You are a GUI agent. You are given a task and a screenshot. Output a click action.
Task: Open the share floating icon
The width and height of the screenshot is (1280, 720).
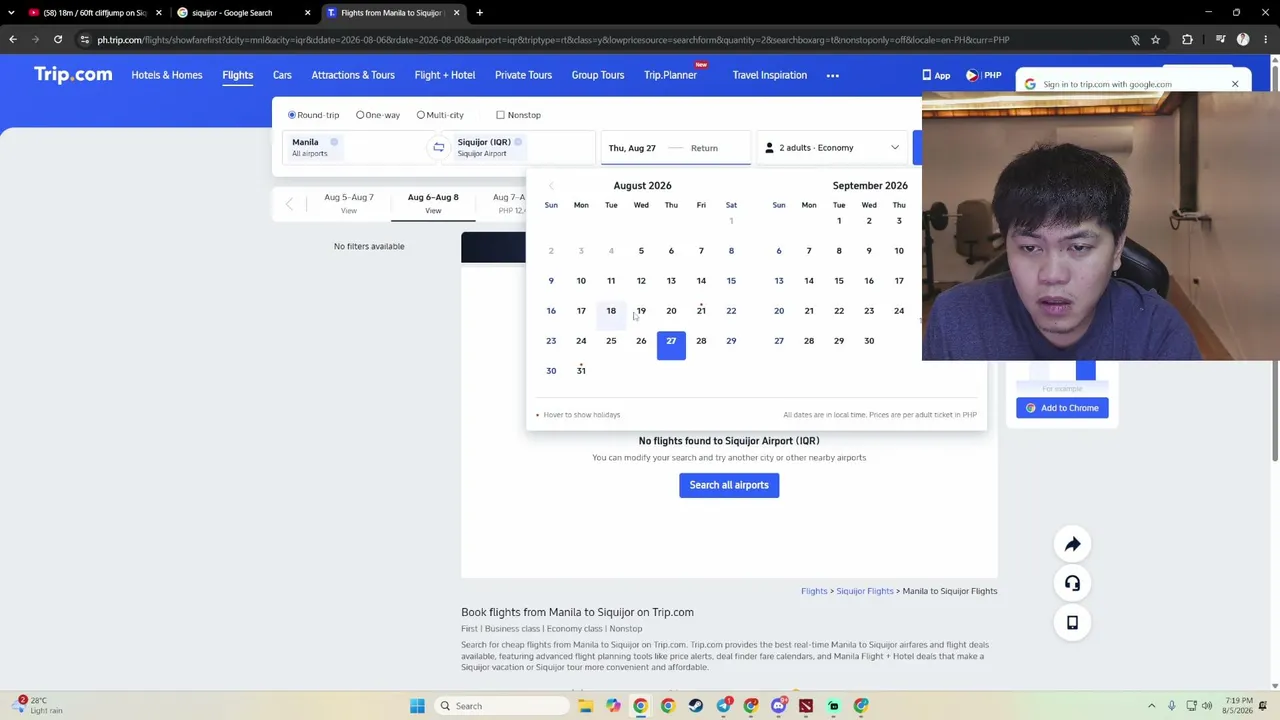pos(1072,544)
